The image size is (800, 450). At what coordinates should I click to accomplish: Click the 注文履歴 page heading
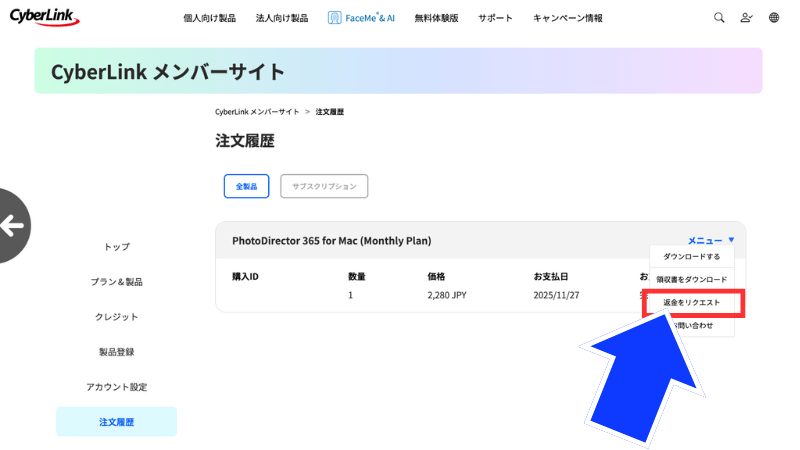[x=245, y=140]
